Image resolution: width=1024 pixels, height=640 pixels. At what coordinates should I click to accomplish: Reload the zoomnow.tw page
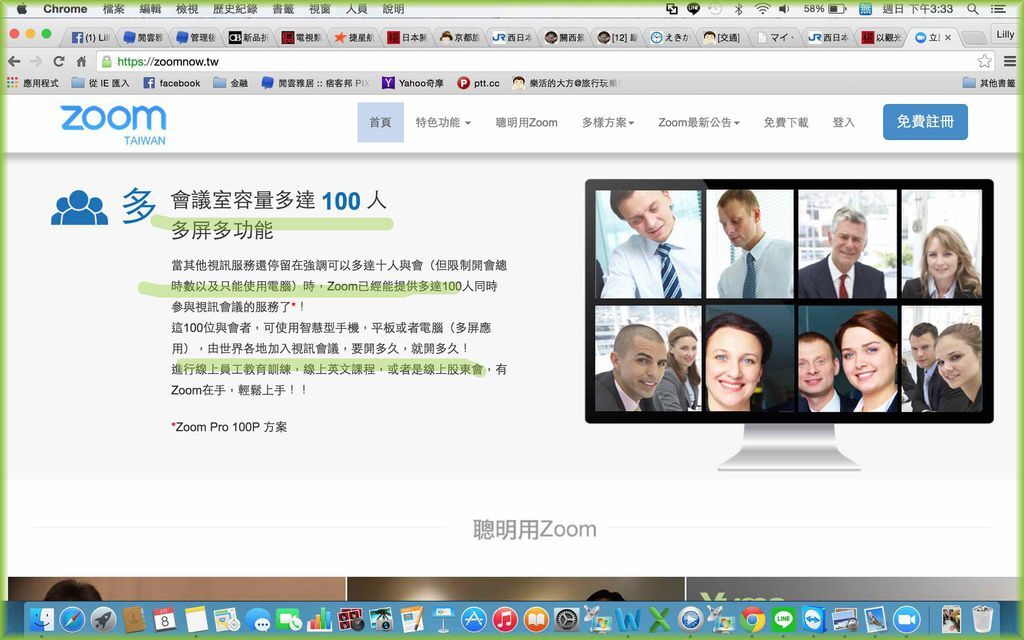pos(59,61)
